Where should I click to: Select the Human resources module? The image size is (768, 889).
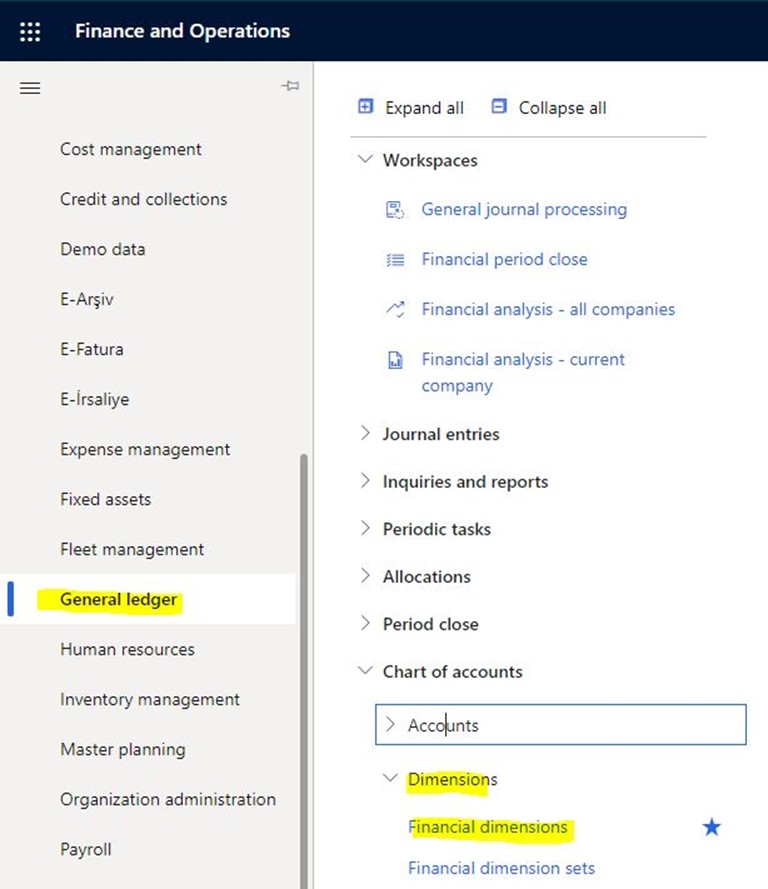(x=127, y=649)
